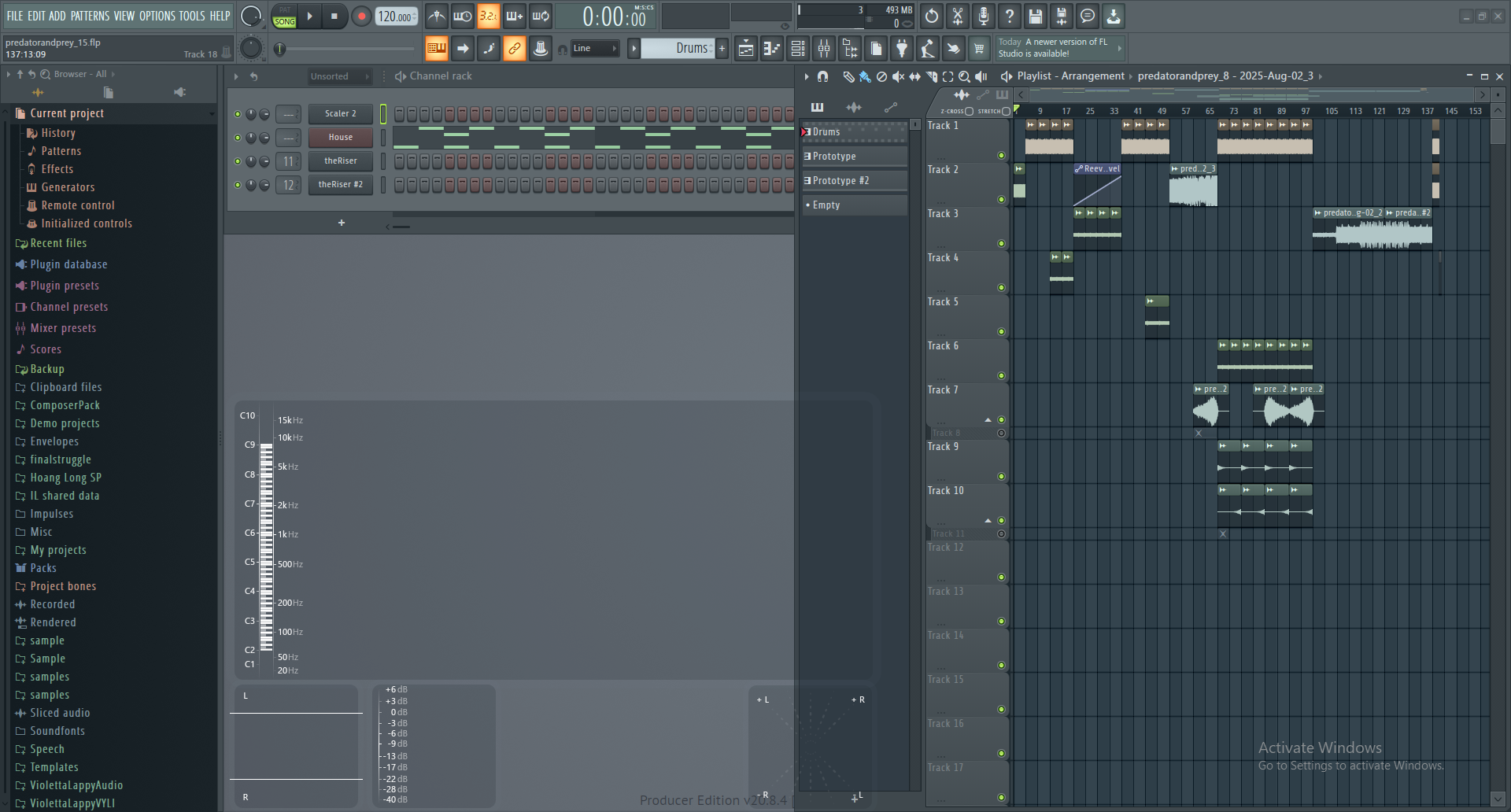Select the zoom magnifier tool in playlist
Screen dimensions: 1511x812
[964, 76]
